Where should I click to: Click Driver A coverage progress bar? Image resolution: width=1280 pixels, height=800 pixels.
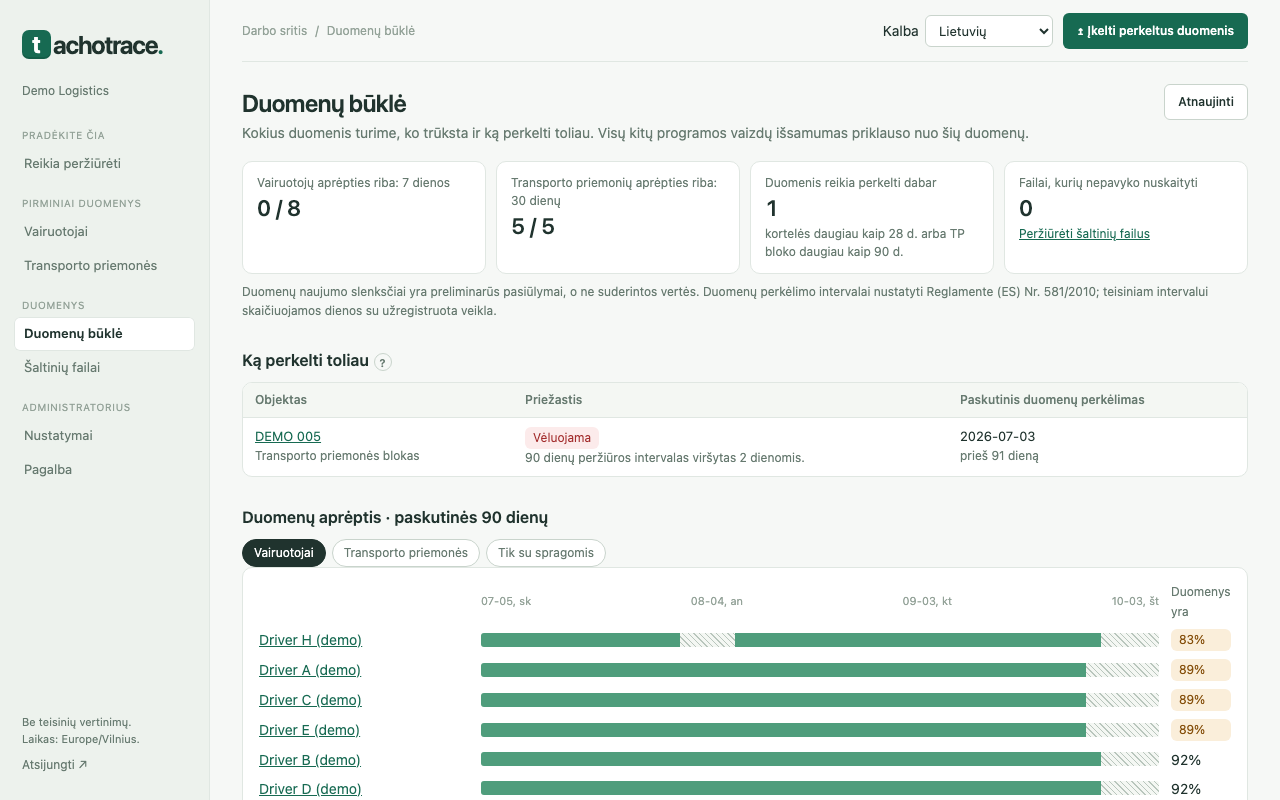[820, 670]
